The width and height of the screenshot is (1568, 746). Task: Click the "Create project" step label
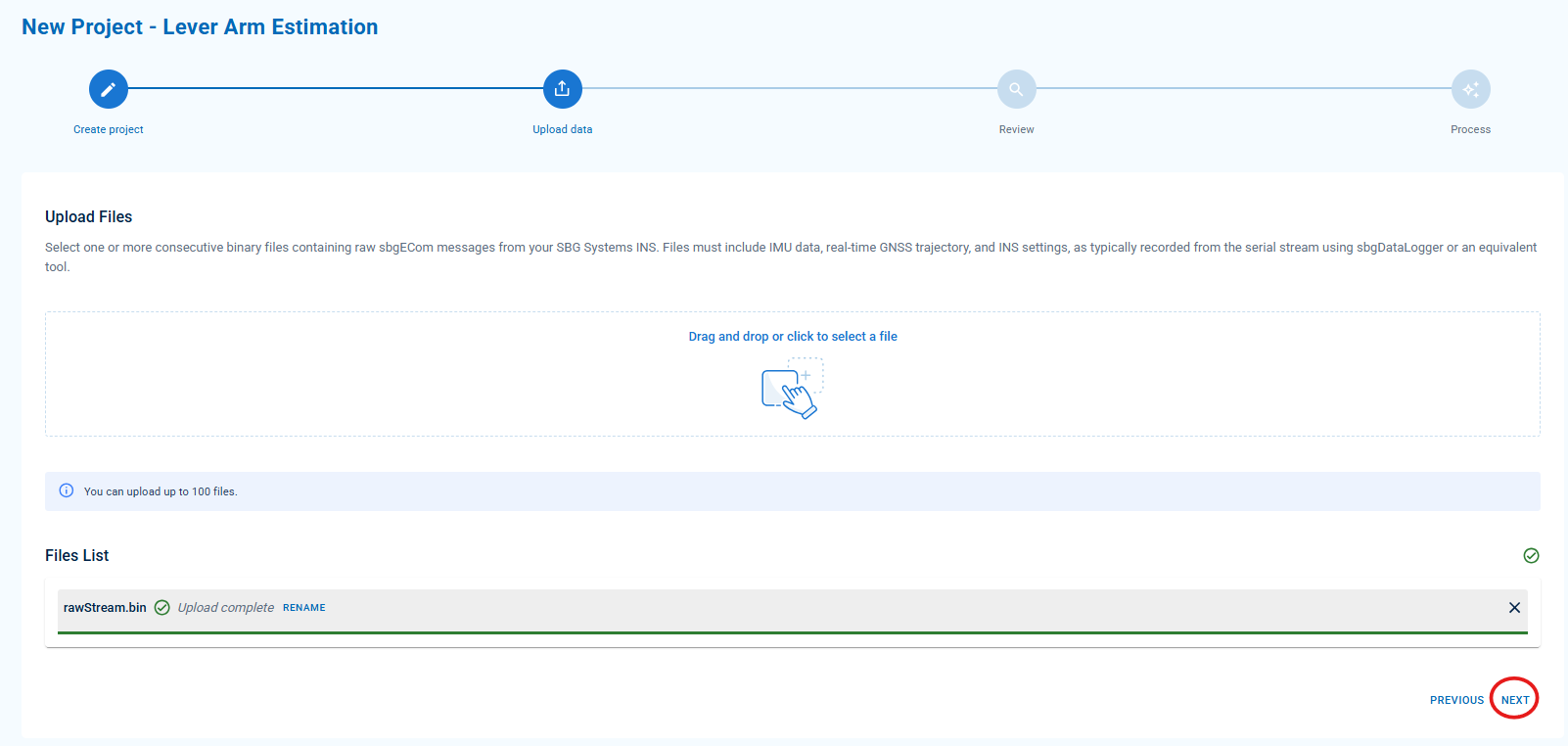click(109, 129)
